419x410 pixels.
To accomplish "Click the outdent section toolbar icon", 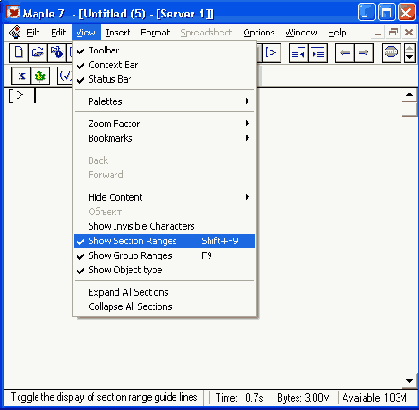I will click(298, 53).
